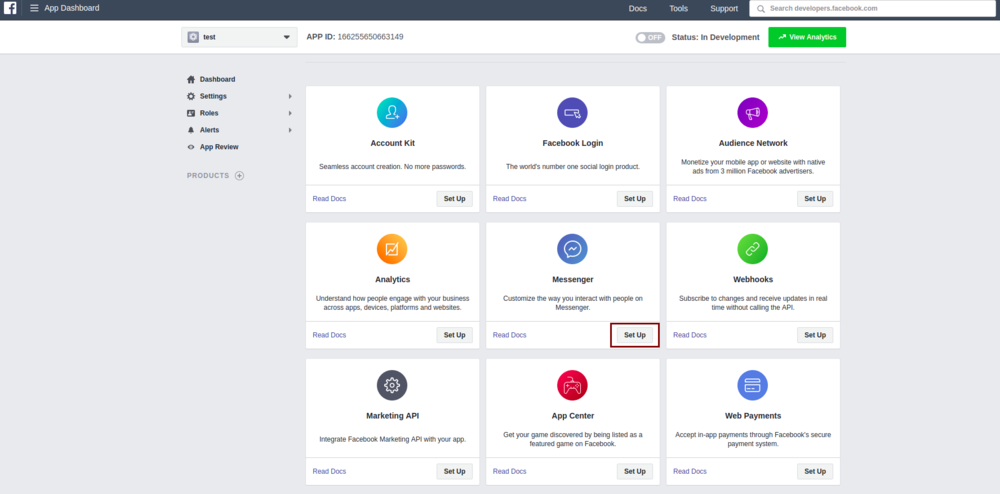The width and height of the screenshot is (1000, 494).
Task: Open the hamburger menu icon
Action: point(34,8)
